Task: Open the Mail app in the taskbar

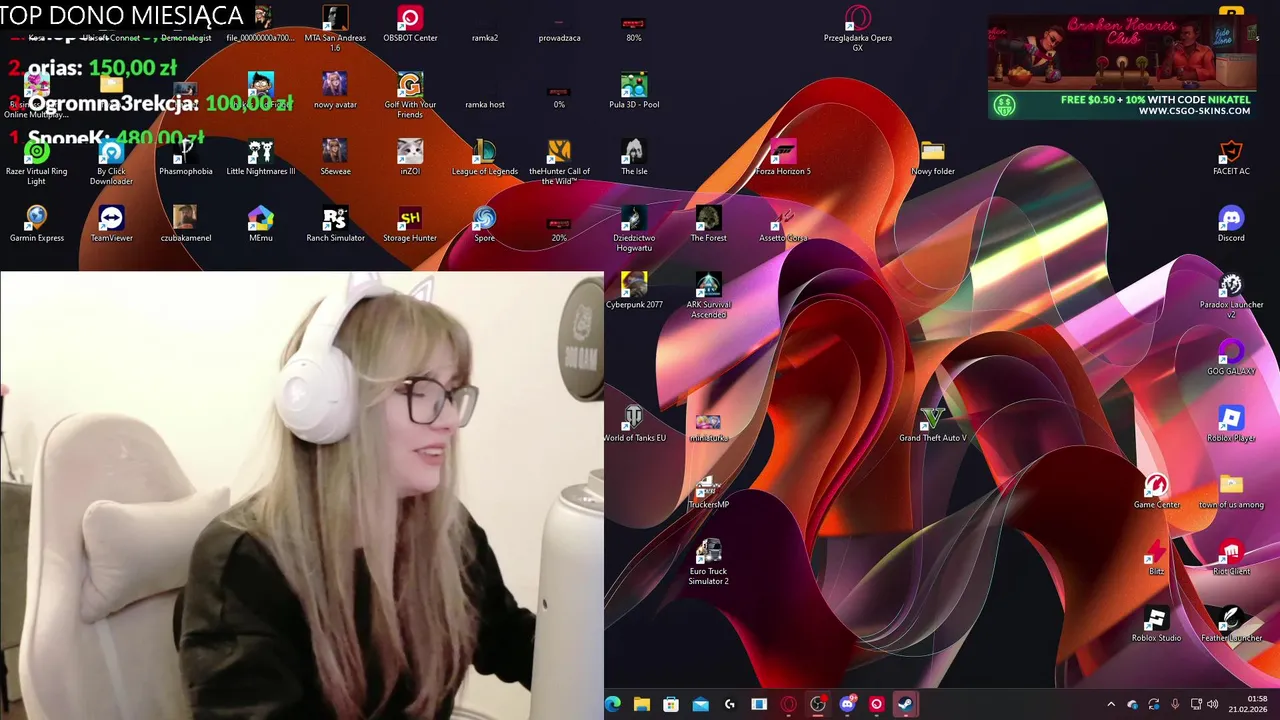Action: coord(700,704)
